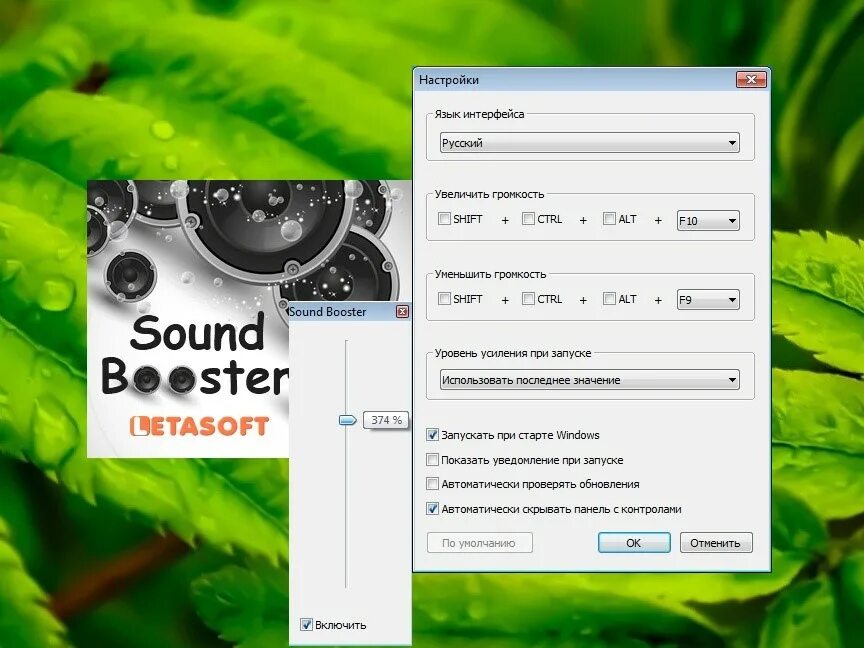
Task: Expand the Использовать последнее значение dropdown
Action: [x=590, y=380]
